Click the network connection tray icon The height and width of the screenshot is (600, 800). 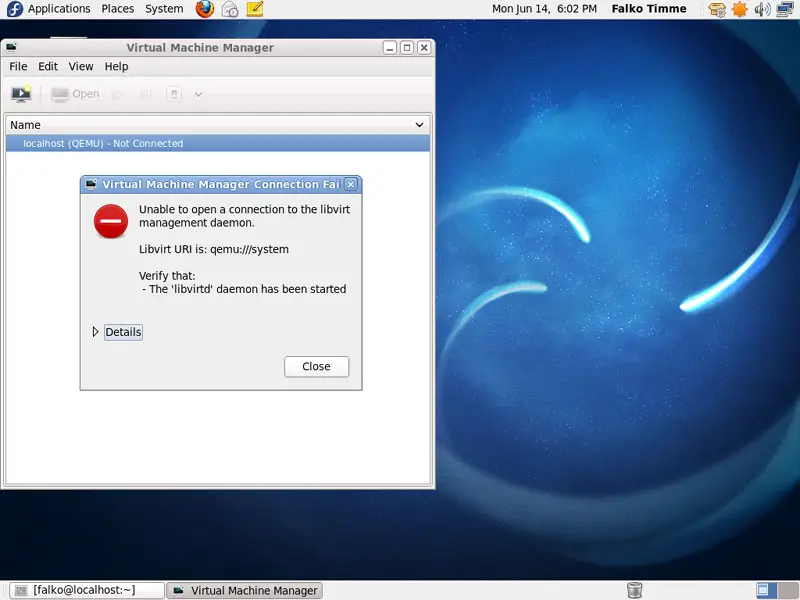coord(785,9)
